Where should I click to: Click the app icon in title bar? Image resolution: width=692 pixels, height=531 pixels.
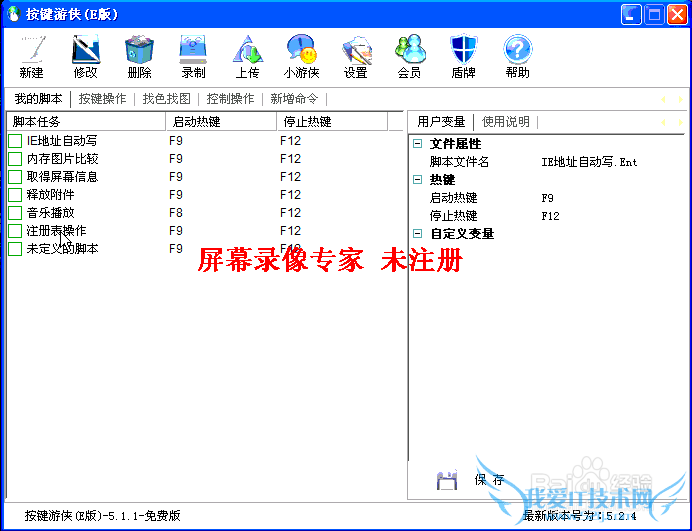14,14
